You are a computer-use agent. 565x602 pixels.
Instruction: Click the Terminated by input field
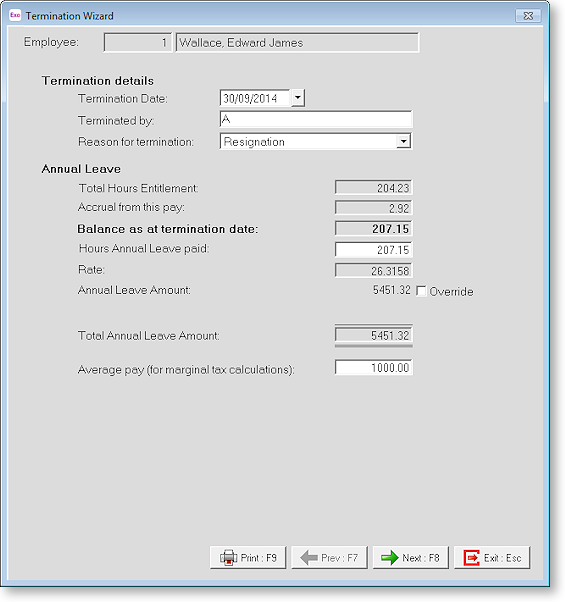(x=316, y=119)
